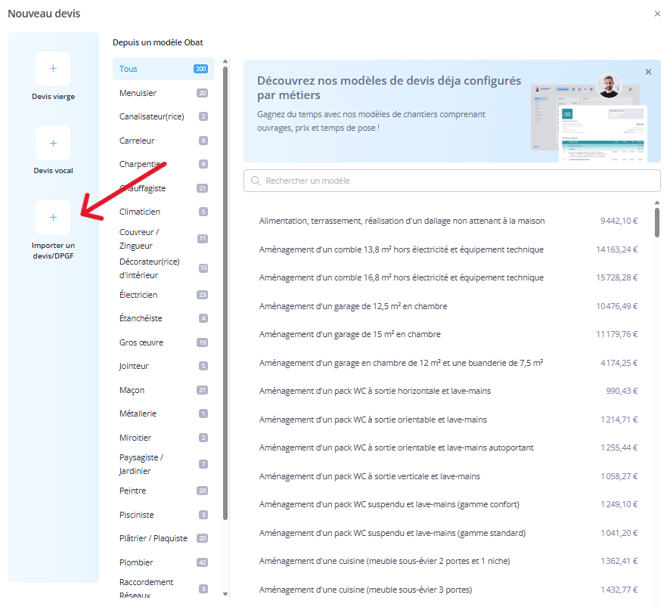Select the Plombier category
670x607 pixels.
pyautogui.click(x=160, y=562)
